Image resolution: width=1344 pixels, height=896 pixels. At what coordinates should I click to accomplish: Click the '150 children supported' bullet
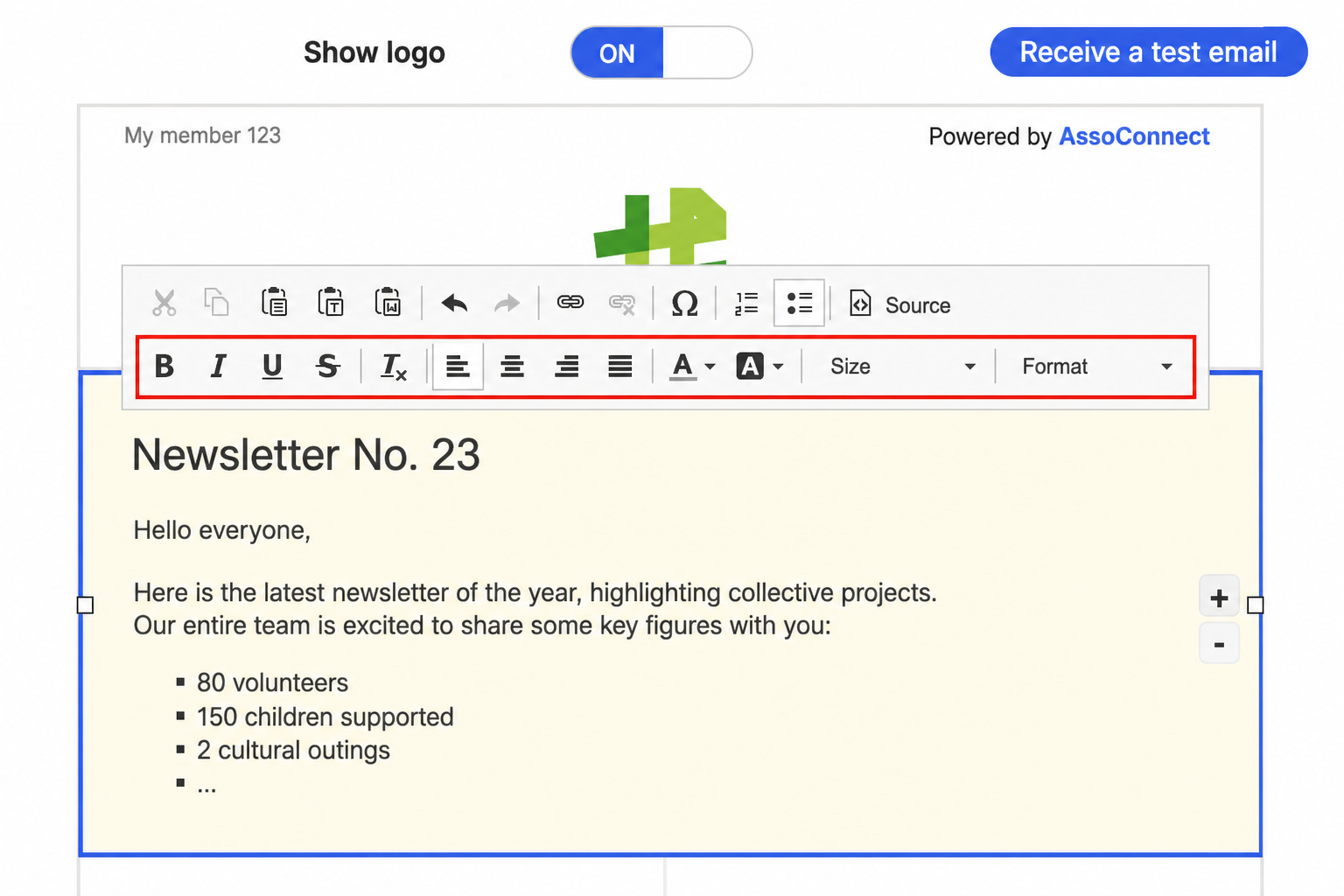tap(325, 717)
